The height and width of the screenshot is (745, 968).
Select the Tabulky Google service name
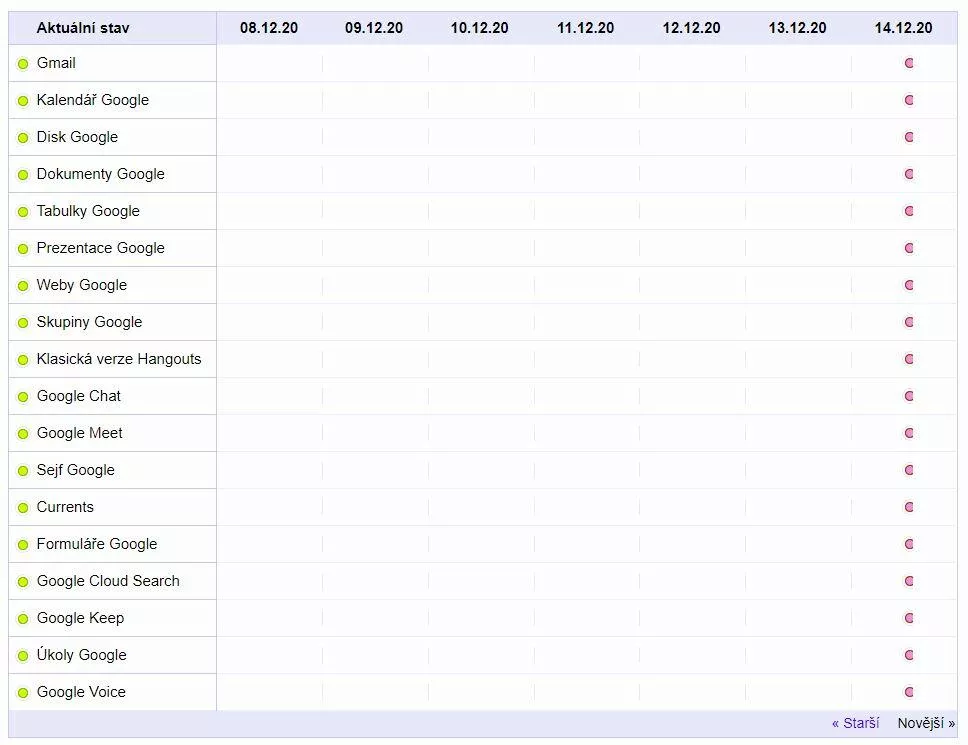tap(88, 211)
